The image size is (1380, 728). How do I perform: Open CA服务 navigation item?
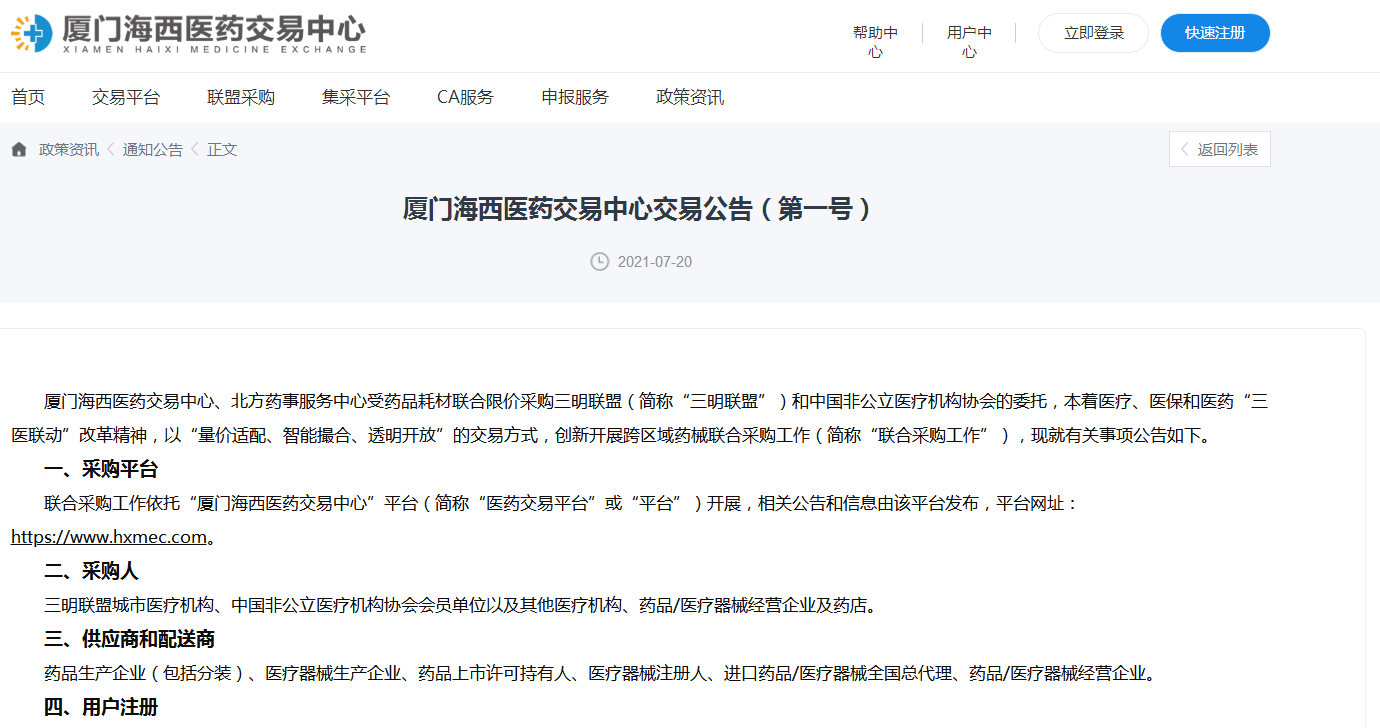[465, 97]
